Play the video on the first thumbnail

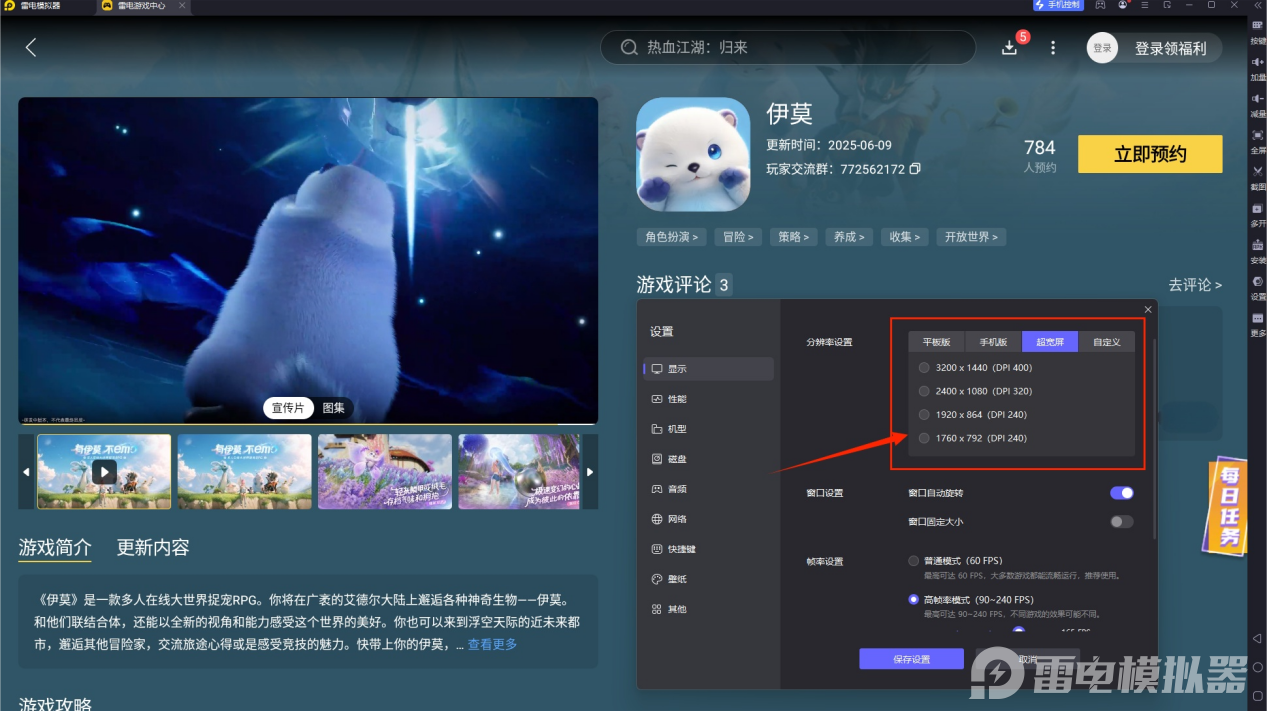pos(104,471)
